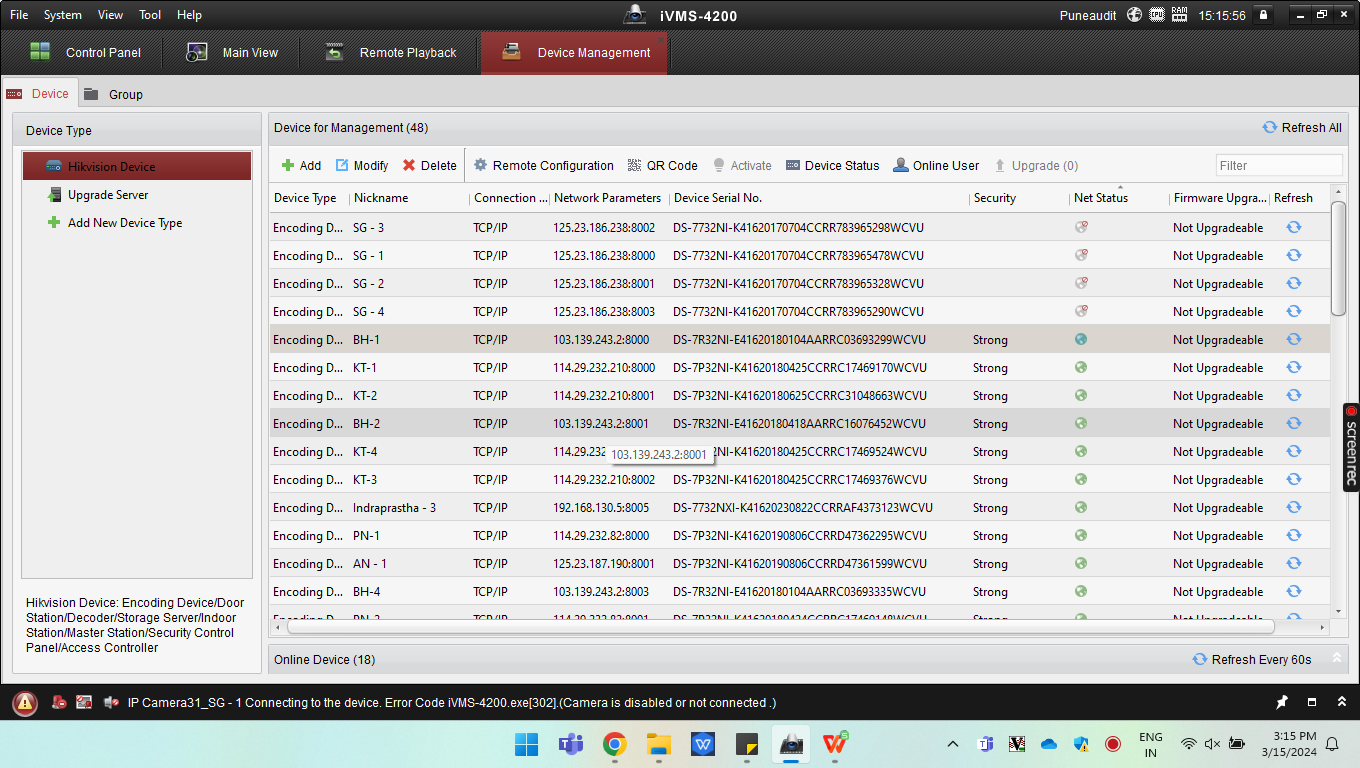The height and width of the screenshot is (768, 1360).
Task: Click the Add device button
Action: coord(301,166)
